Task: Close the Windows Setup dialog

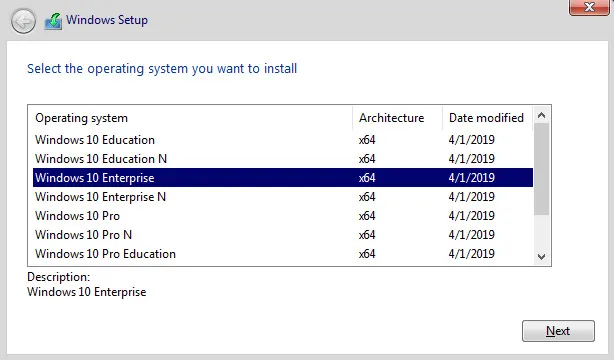Action: coord(589,7)
